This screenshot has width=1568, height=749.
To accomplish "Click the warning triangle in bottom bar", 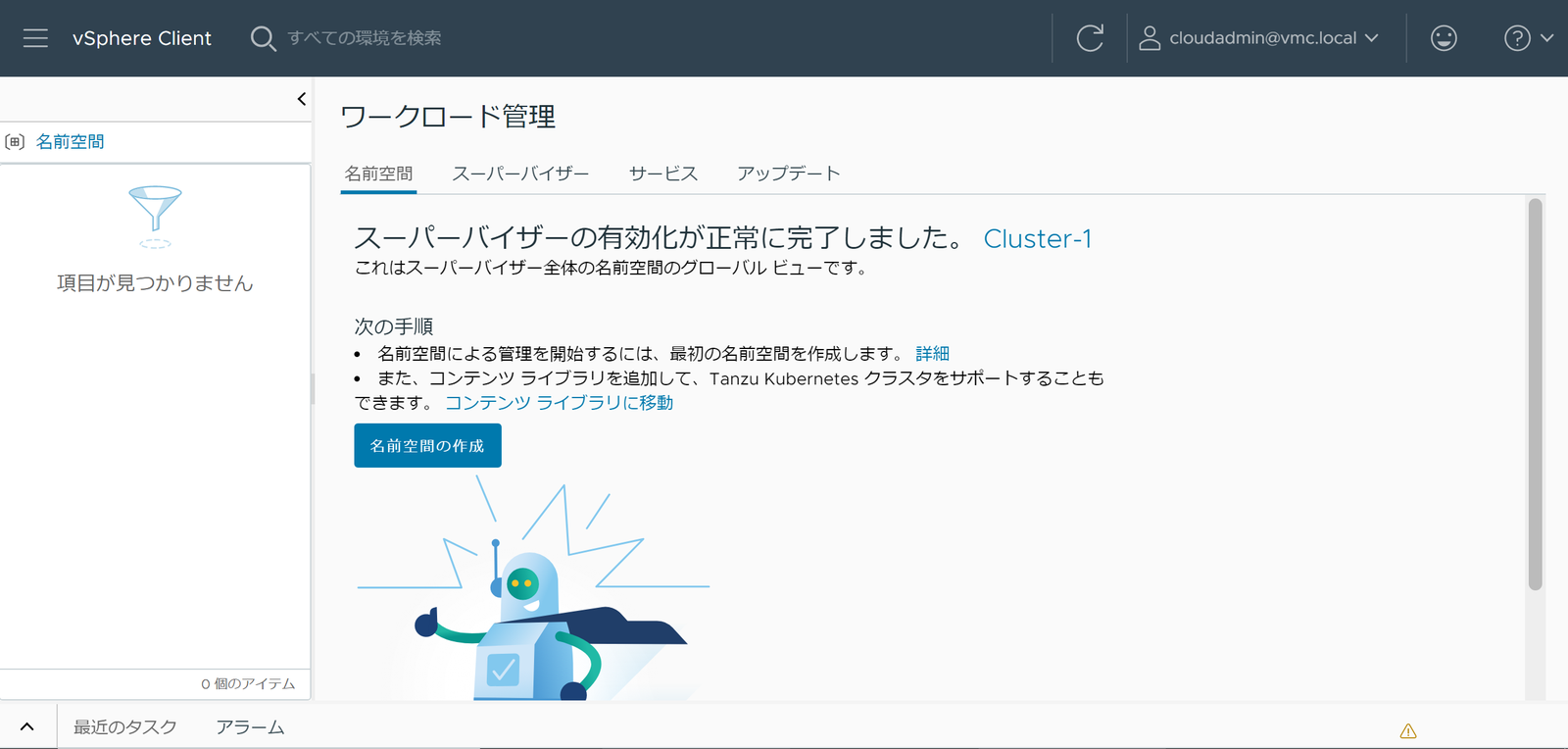I will [1408, 730].
